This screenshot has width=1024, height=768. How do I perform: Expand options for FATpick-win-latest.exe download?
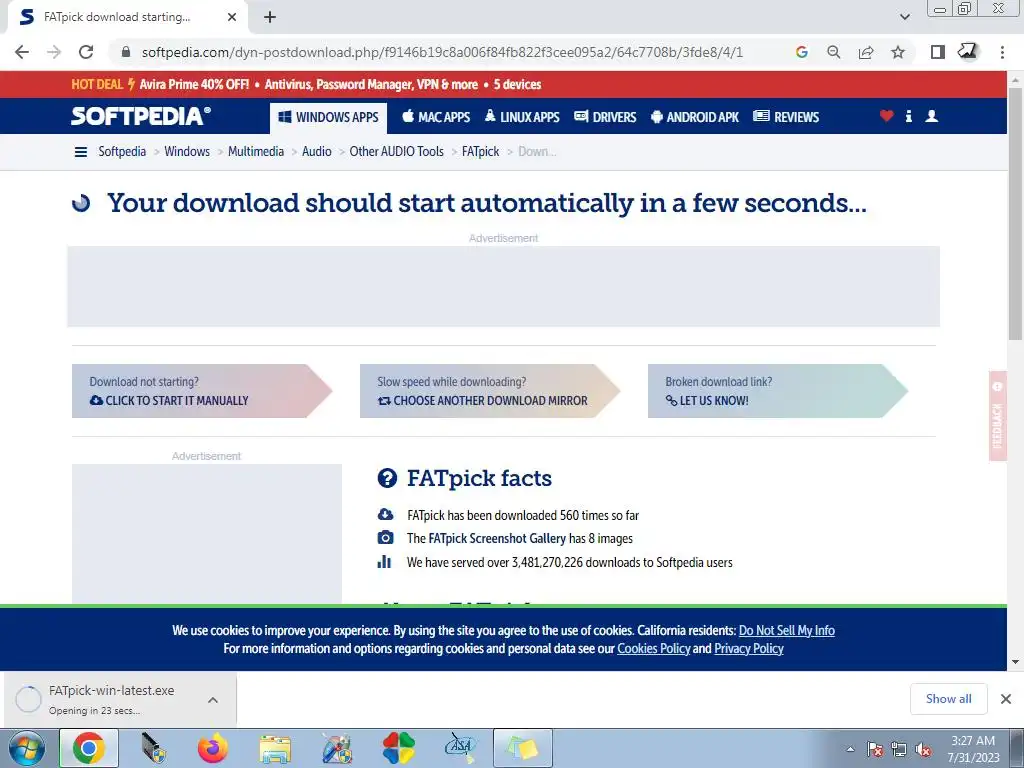tap(213, 700)
